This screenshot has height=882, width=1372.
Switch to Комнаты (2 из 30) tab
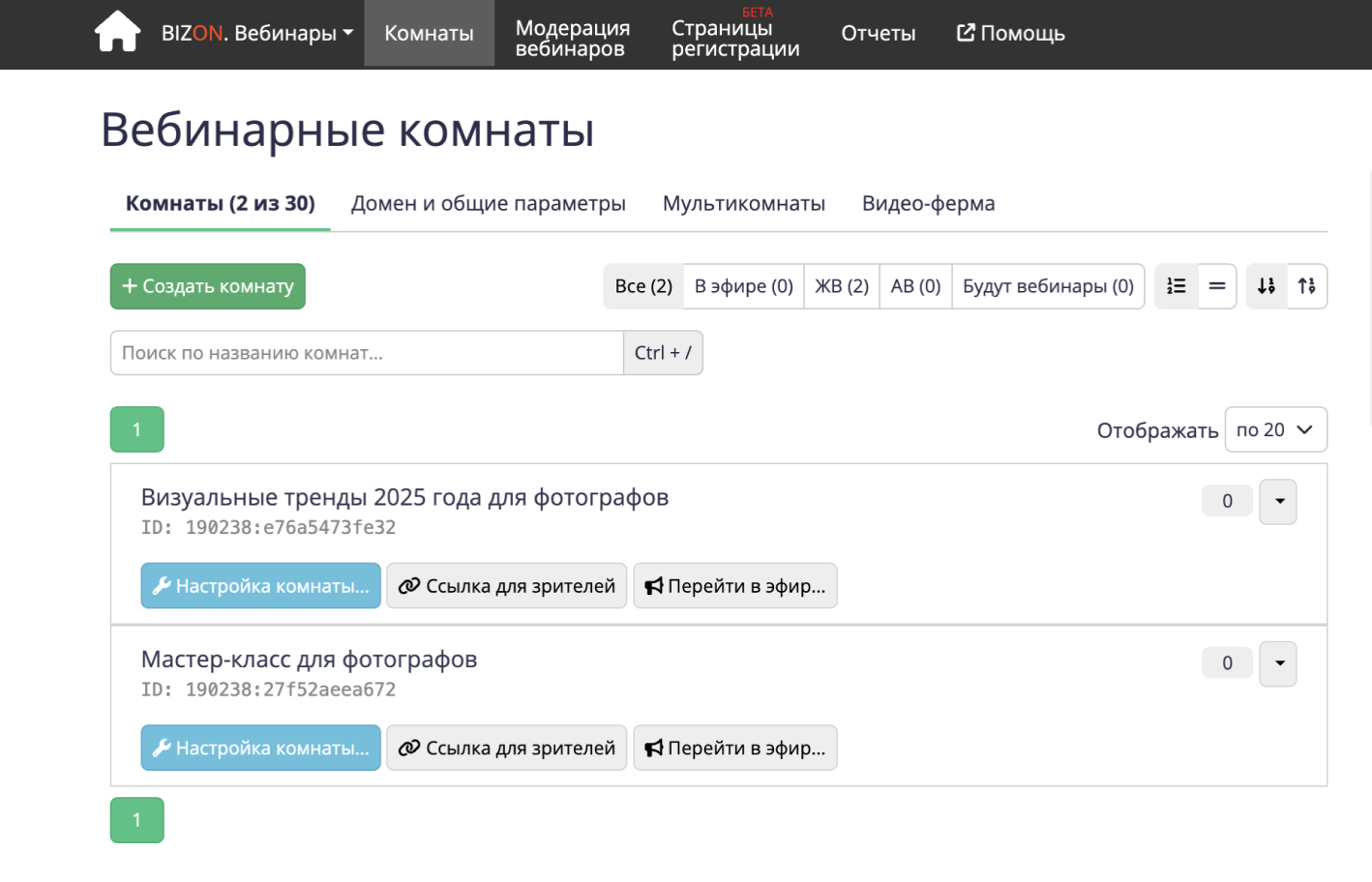pos(221,203)
